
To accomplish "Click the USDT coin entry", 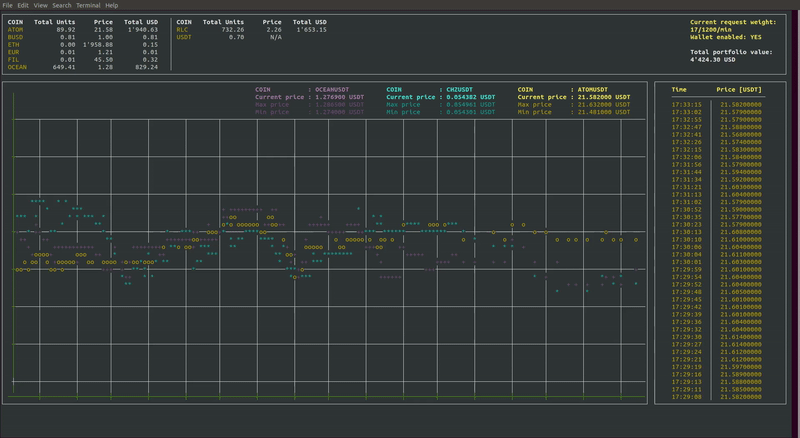I will coord(184,37).
